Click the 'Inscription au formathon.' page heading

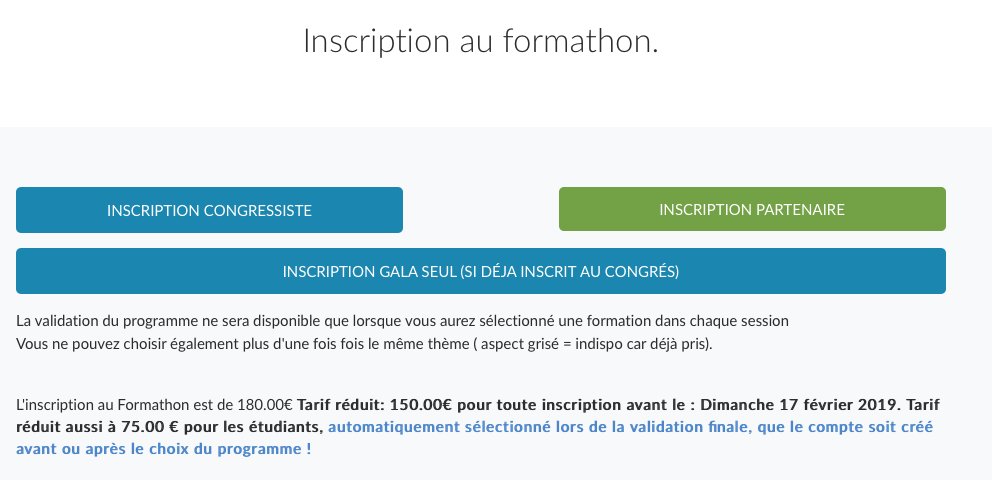(x=481, y=42)
